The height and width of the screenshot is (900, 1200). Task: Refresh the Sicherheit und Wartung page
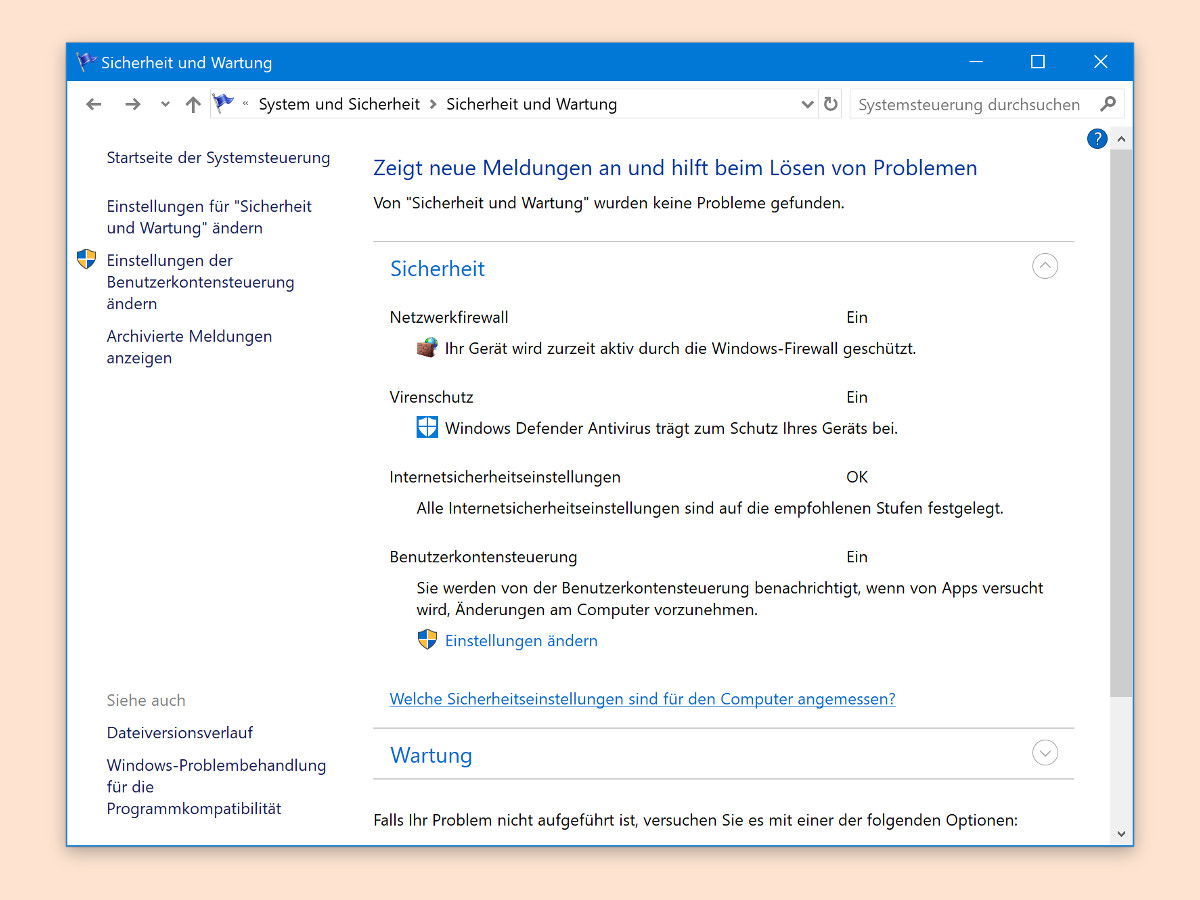coord(831,104)
